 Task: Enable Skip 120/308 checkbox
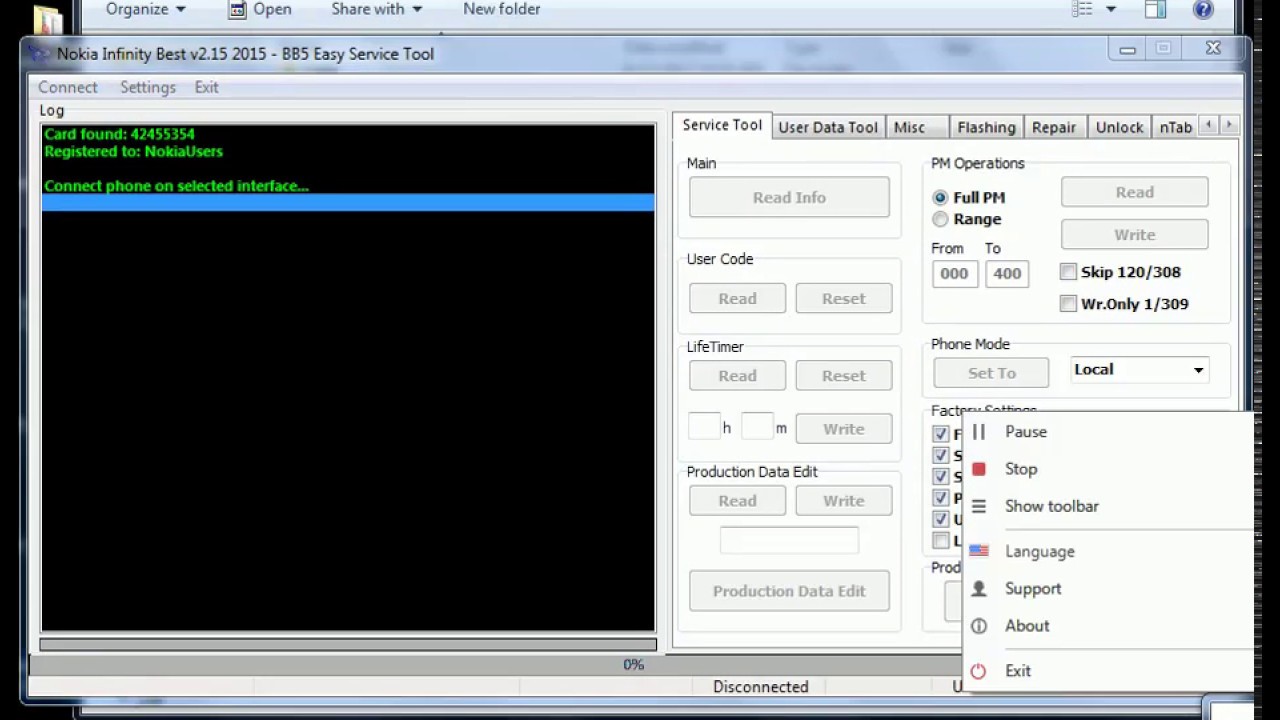pos(1068,272)
